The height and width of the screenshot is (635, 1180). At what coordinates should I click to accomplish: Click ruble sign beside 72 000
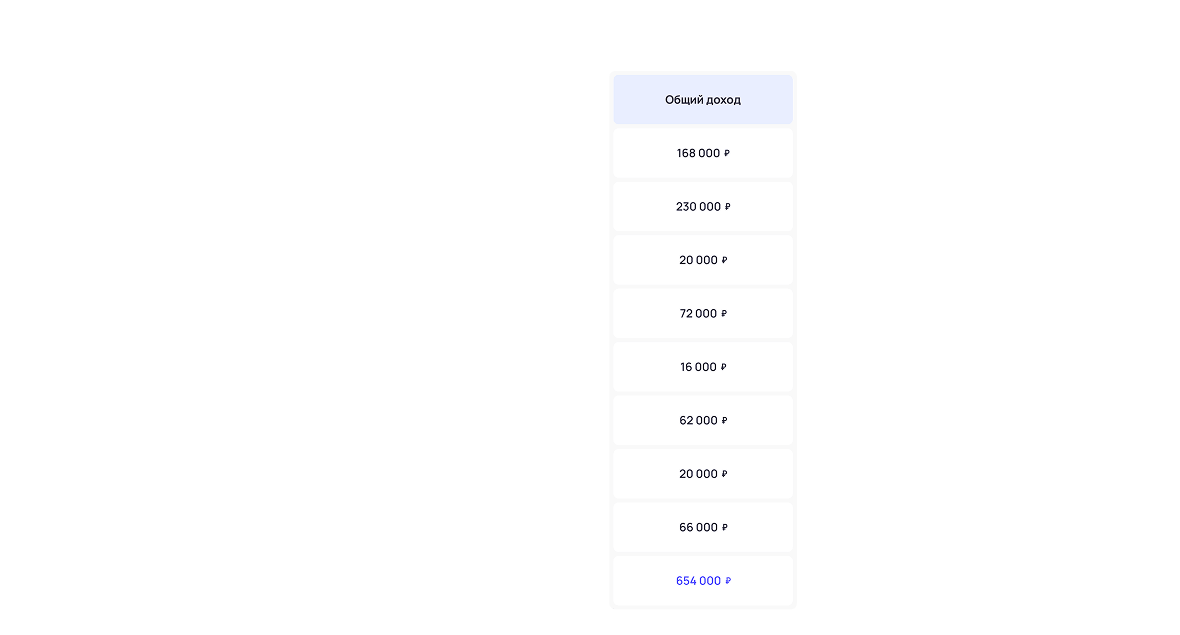pos(724,314)
